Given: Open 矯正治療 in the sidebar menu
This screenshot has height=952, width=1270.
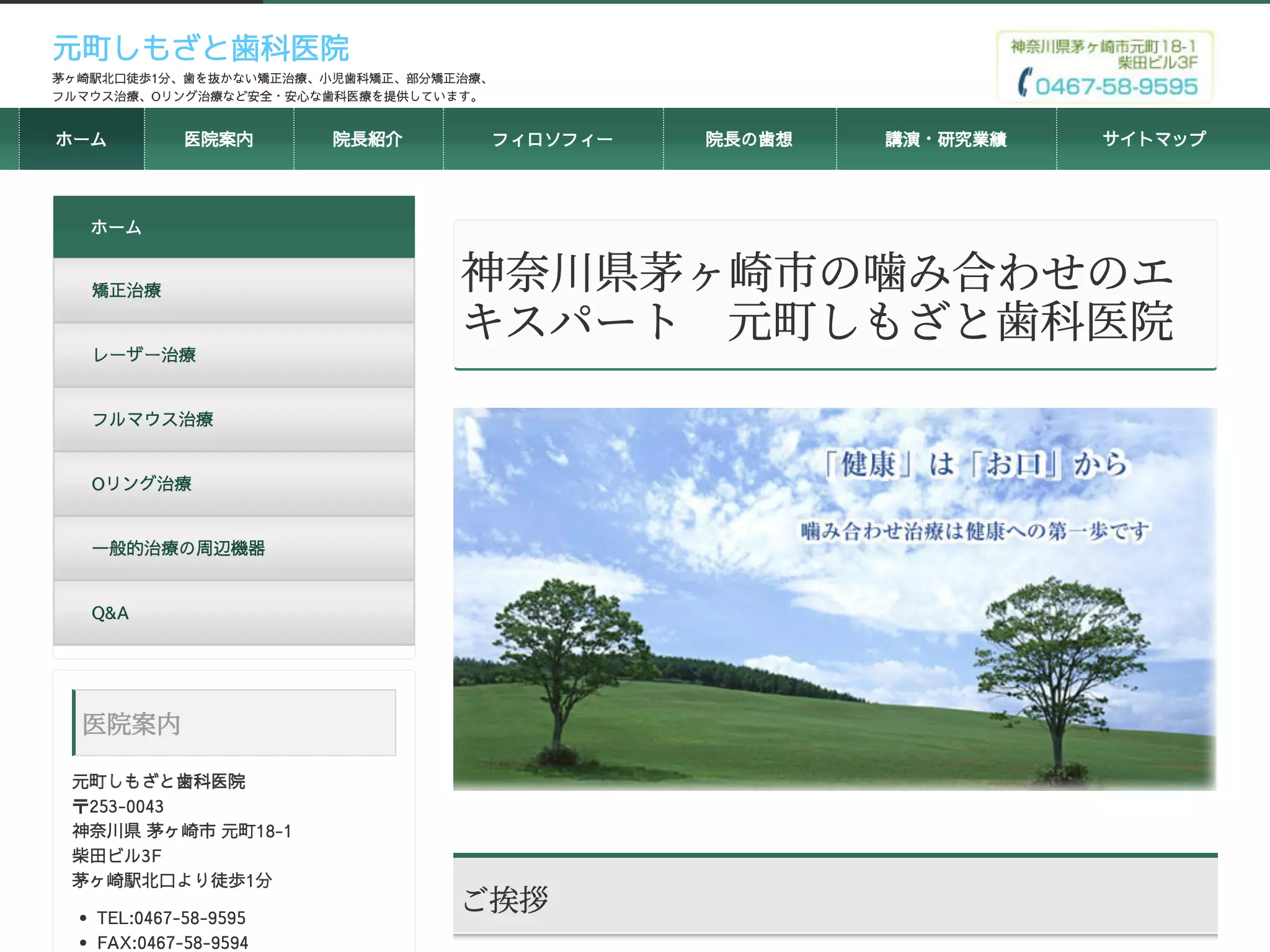Looking at the screenshot, I should [x=234, y=291].
